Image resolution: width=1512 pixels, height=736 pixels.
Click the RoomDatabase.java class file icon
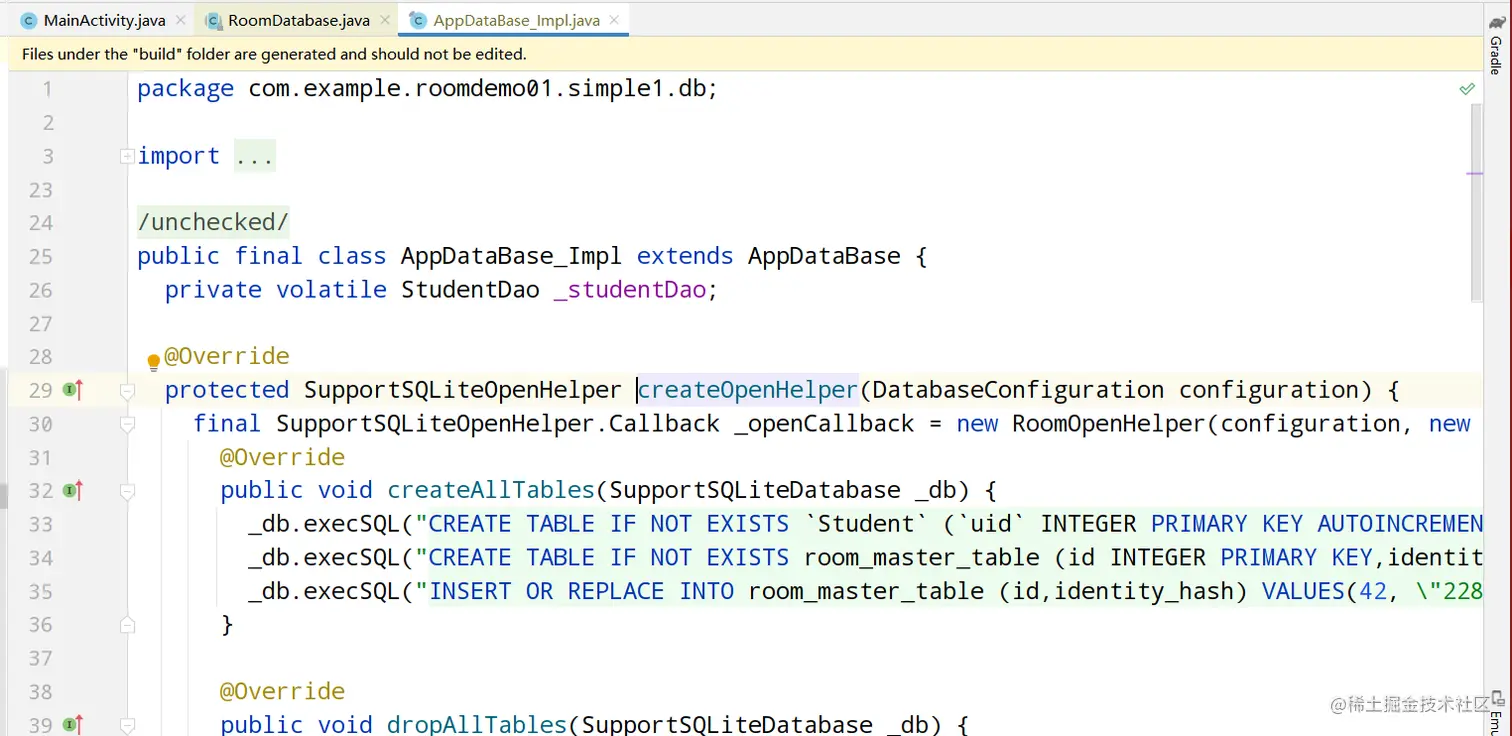tap(213, 20)
